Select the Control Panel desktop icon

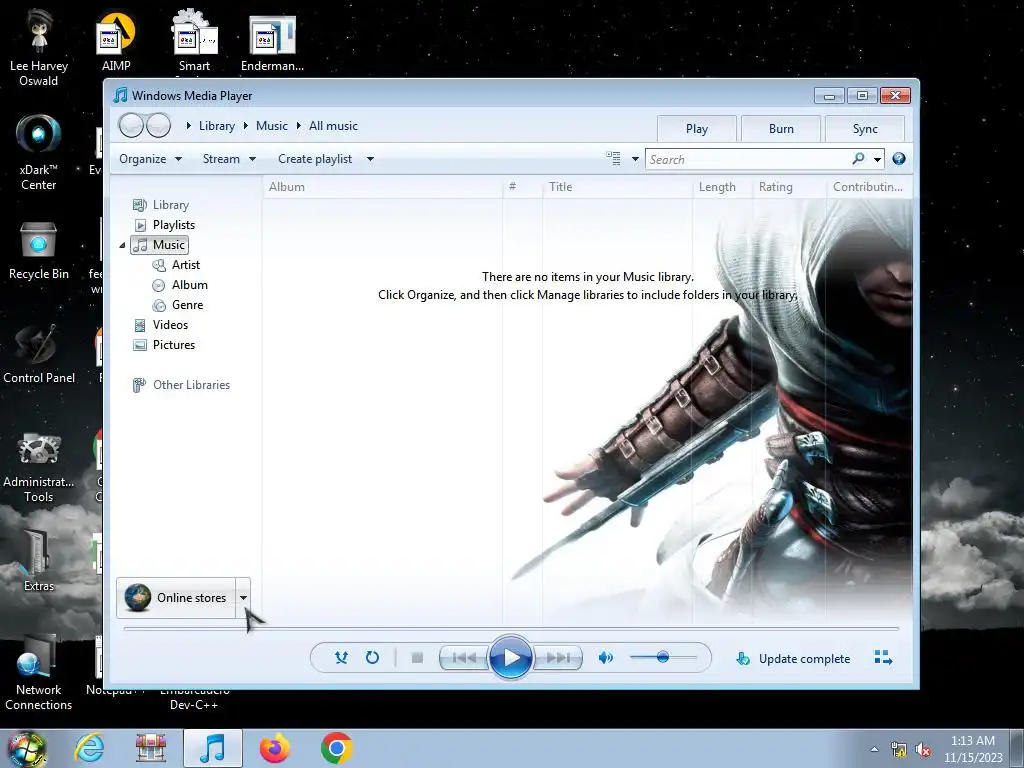pos(39,354)
